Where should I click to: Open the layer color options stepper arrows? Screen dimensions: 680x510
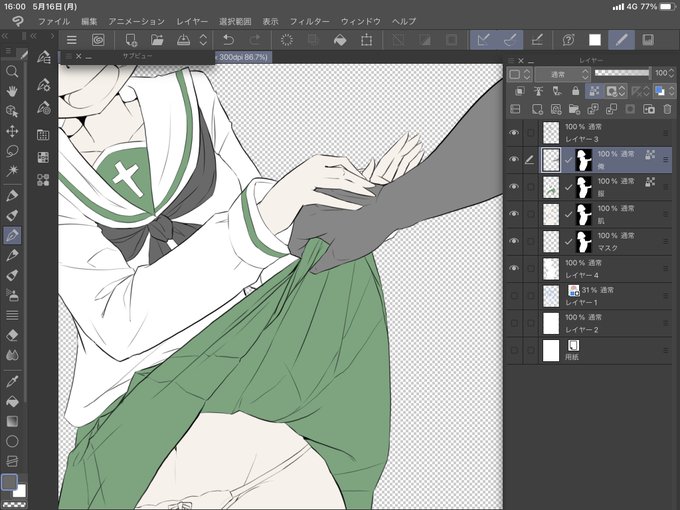click(x=671, y=91)
